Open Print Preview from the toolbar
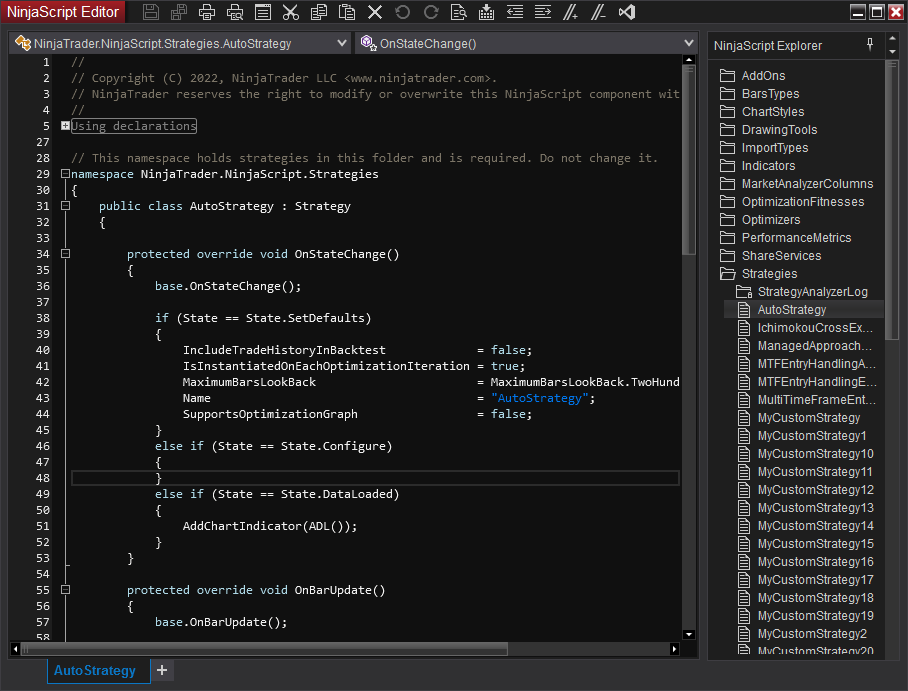 tap(235, 13)
